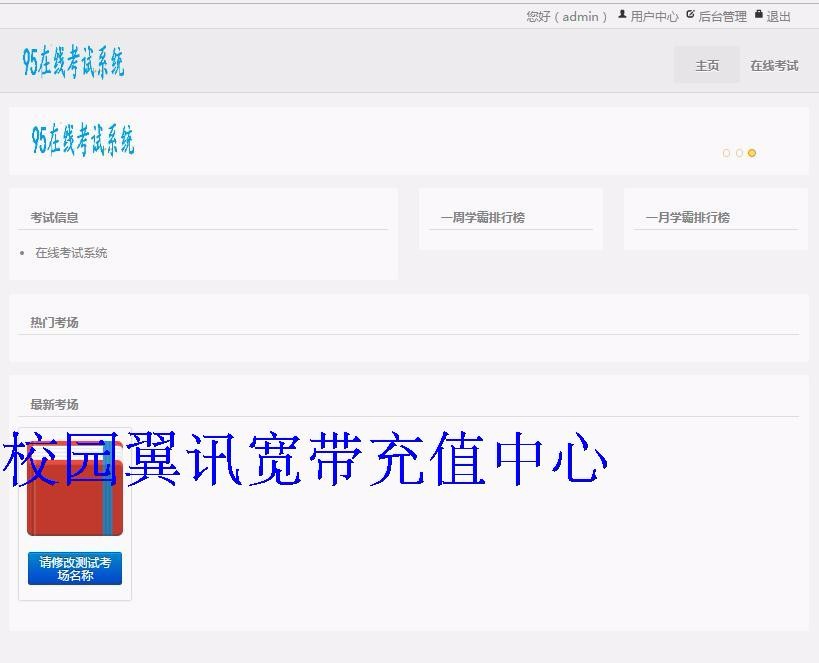The height and width of the screenshot is (663, 819).
Task: Click the 一月学霸排行榜 panel header
Action: [x=687, y=217]
